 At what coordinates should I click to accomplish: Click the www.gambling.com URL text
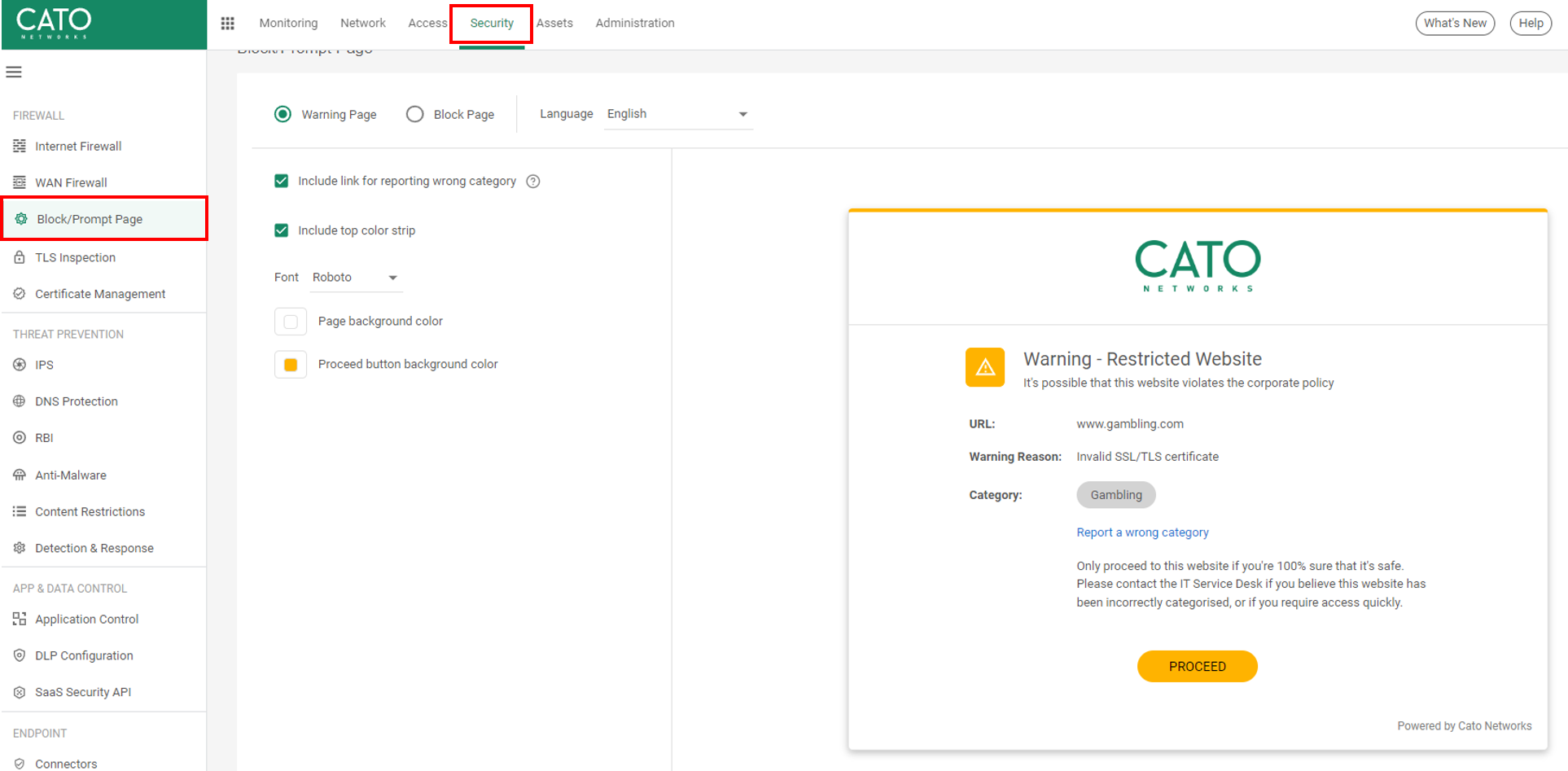(x=1130, y=424)
